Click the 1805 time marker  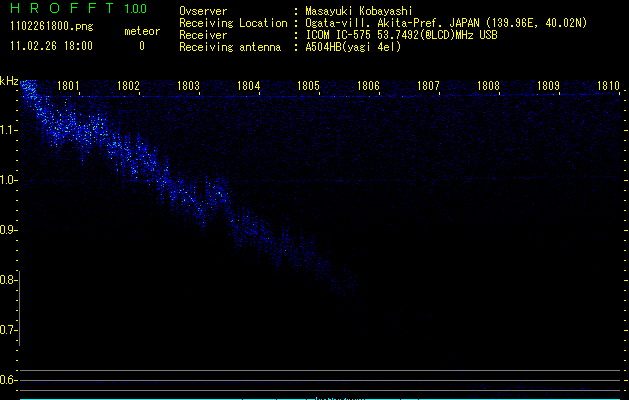coord(308,86)
